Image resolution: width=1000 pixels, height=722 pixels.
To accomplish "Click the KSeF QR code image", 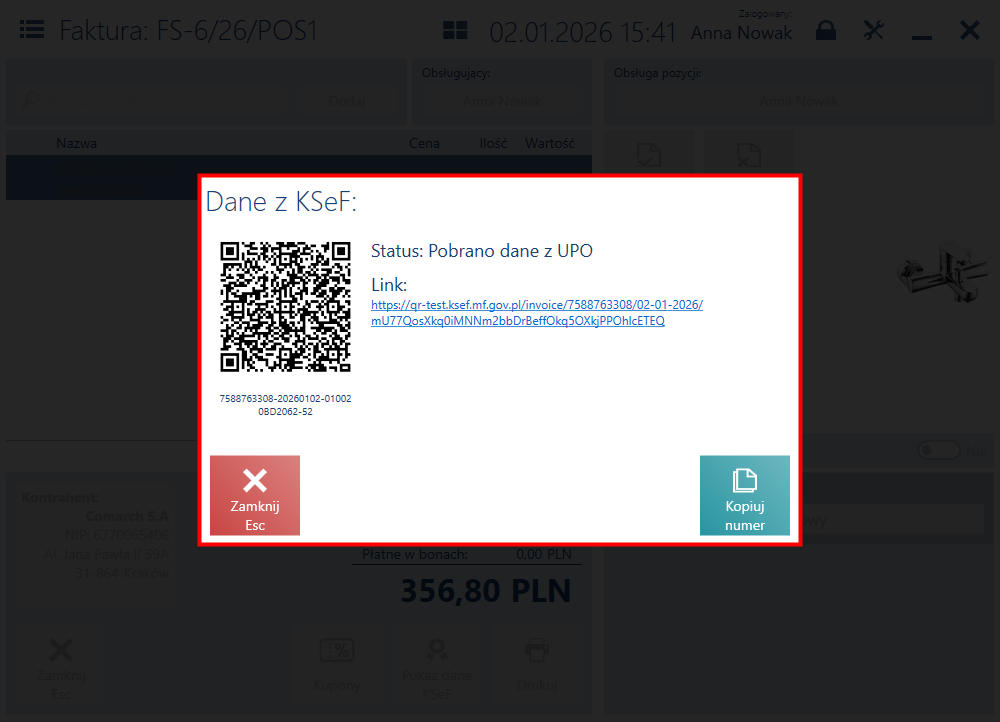I will 285,306.
